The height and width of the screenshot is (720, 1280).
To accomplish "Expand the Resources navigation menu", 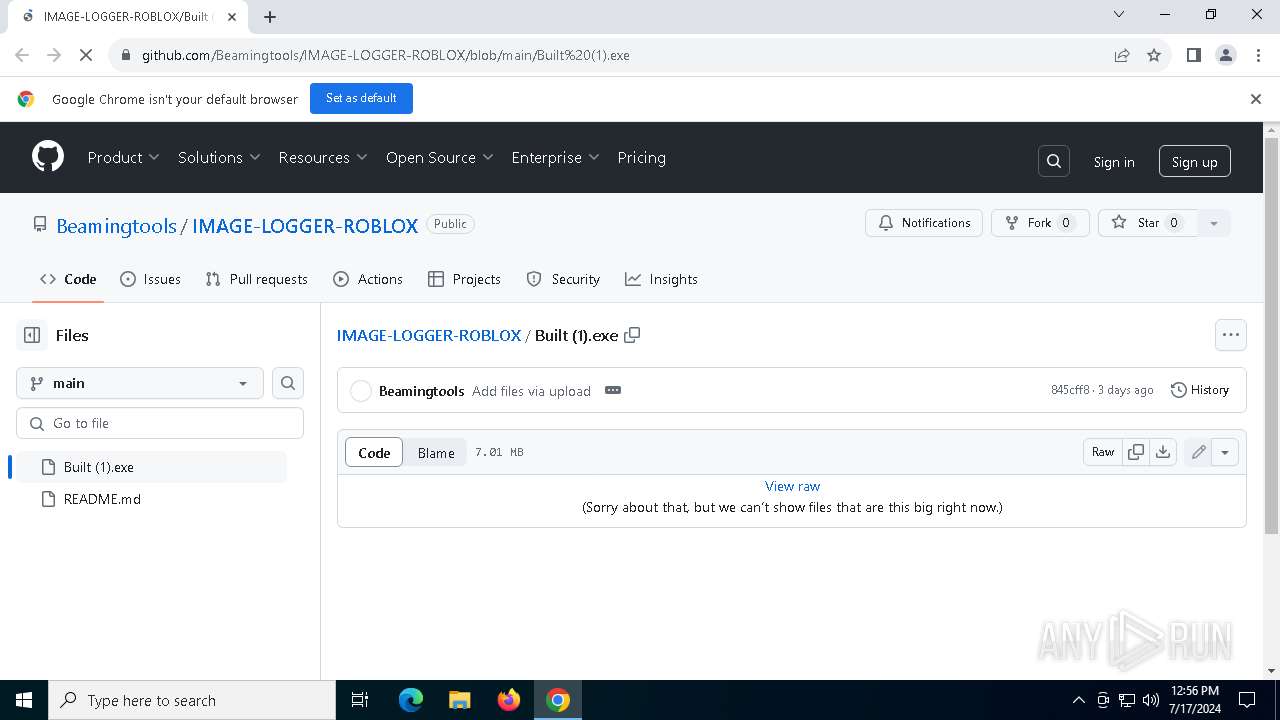I will (x=323, y=157).
